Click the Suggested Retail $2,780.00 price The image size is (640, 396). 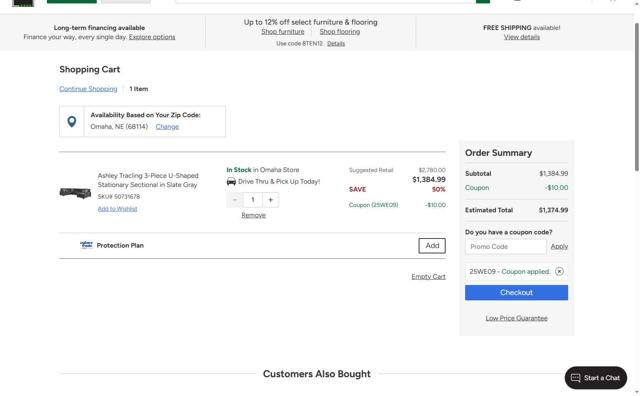(x=432, y=170)
